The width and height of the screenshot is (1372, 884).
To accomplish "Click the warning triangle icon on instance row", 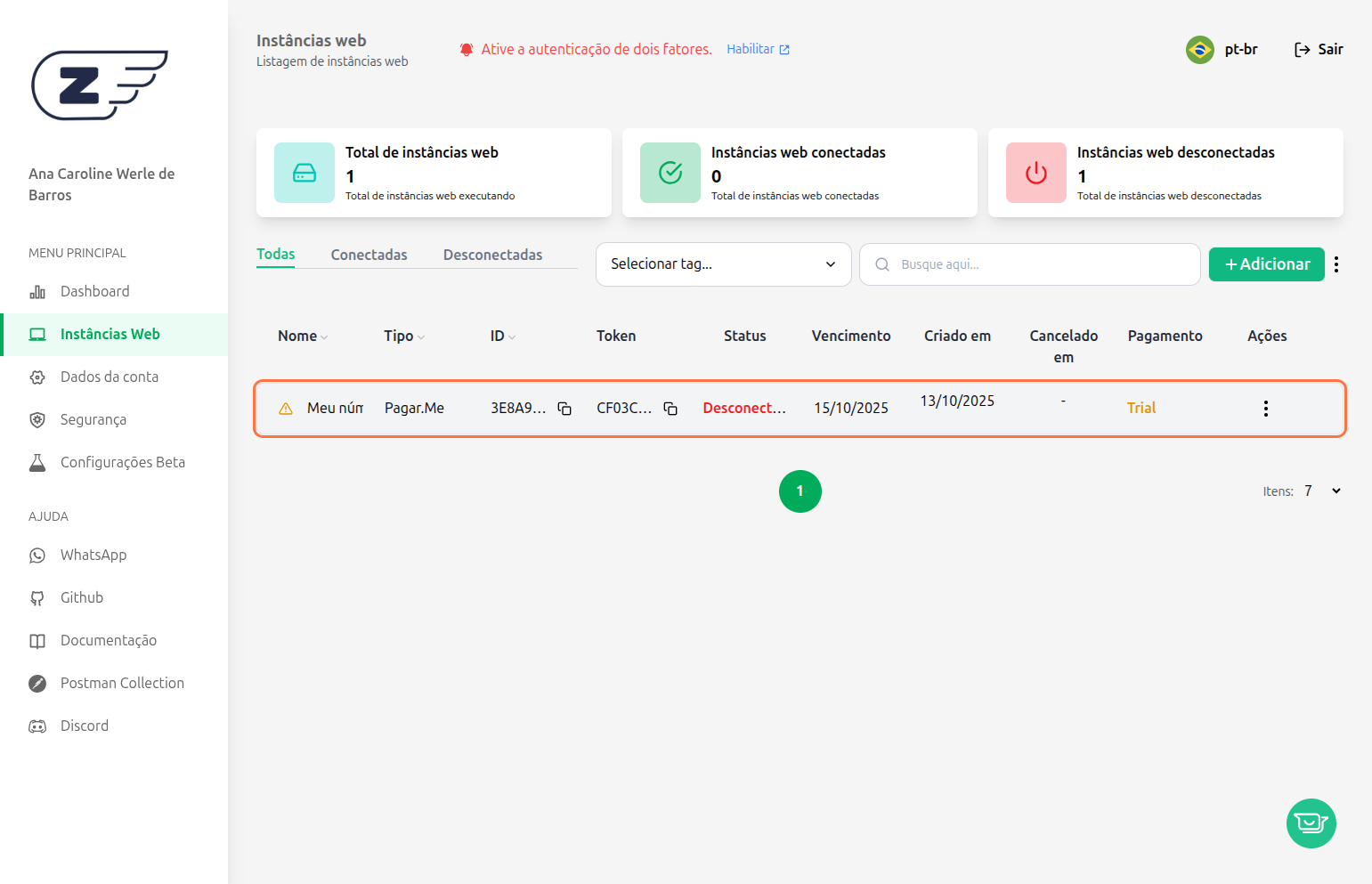I will pyautogui.click(x=286, y=409).
